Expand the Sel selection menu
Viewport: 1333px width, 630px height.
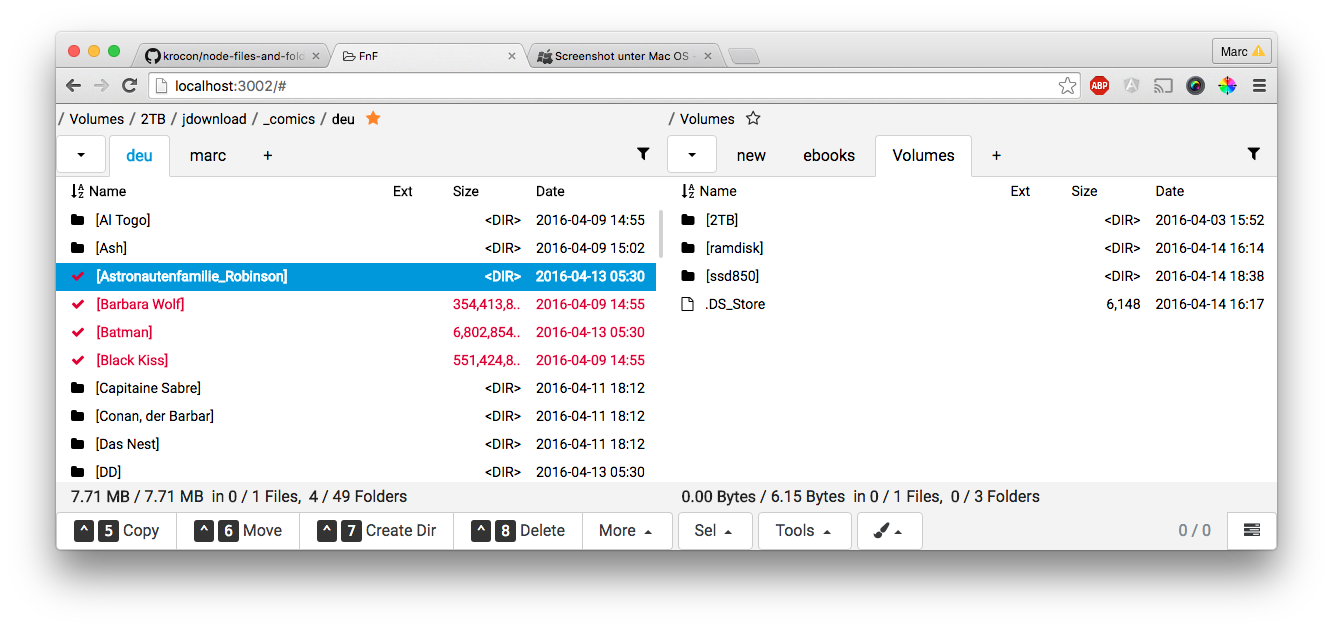[x=713, y=531]
